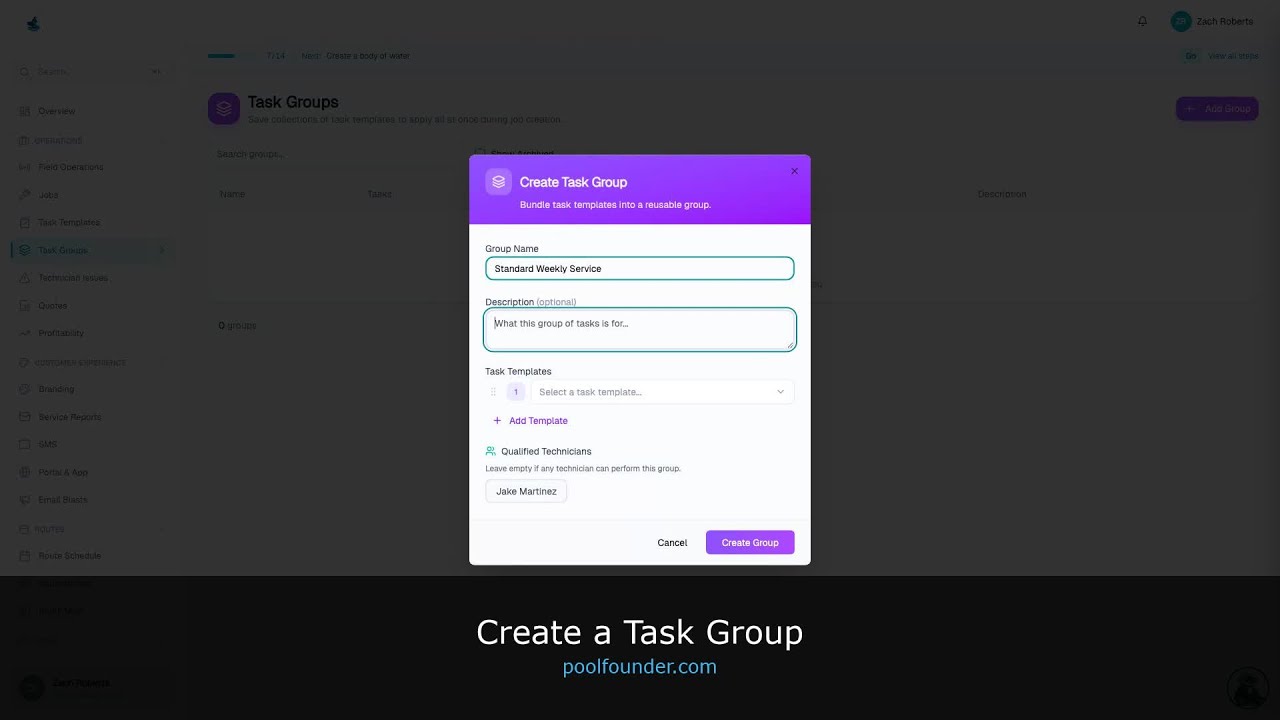Open Technician Issues in the sidebar
The width and height of the screenshot is (1280, 720).
tap(73, 278)
